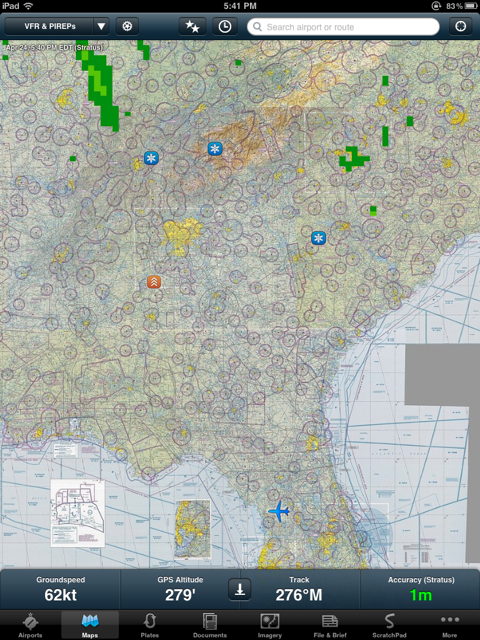Tap the icing PIREP marker over the mountains
Screen dimensions: 480x640
point(215,149)
